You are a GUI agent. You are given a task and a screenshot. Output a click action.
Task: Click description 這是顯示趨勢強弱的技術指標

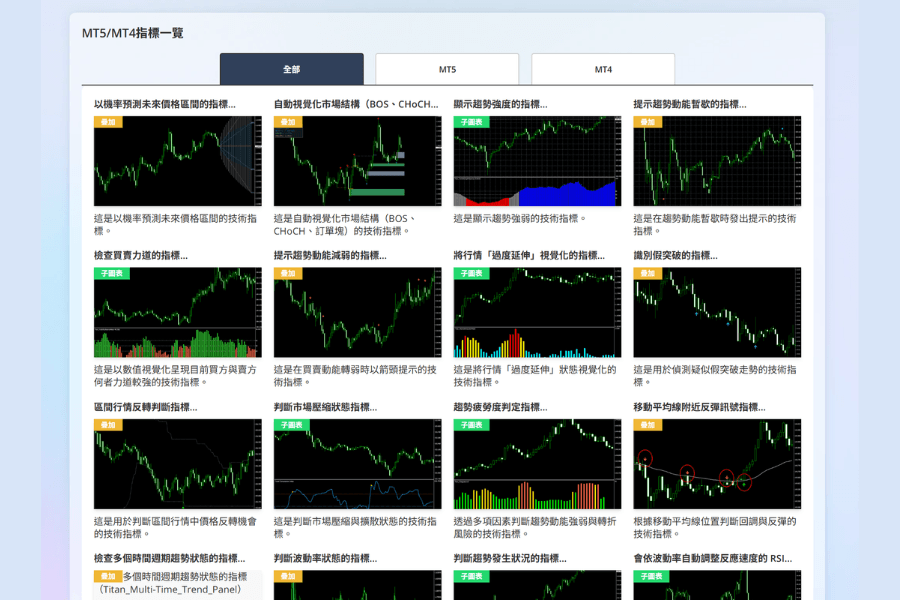point(520,219)
